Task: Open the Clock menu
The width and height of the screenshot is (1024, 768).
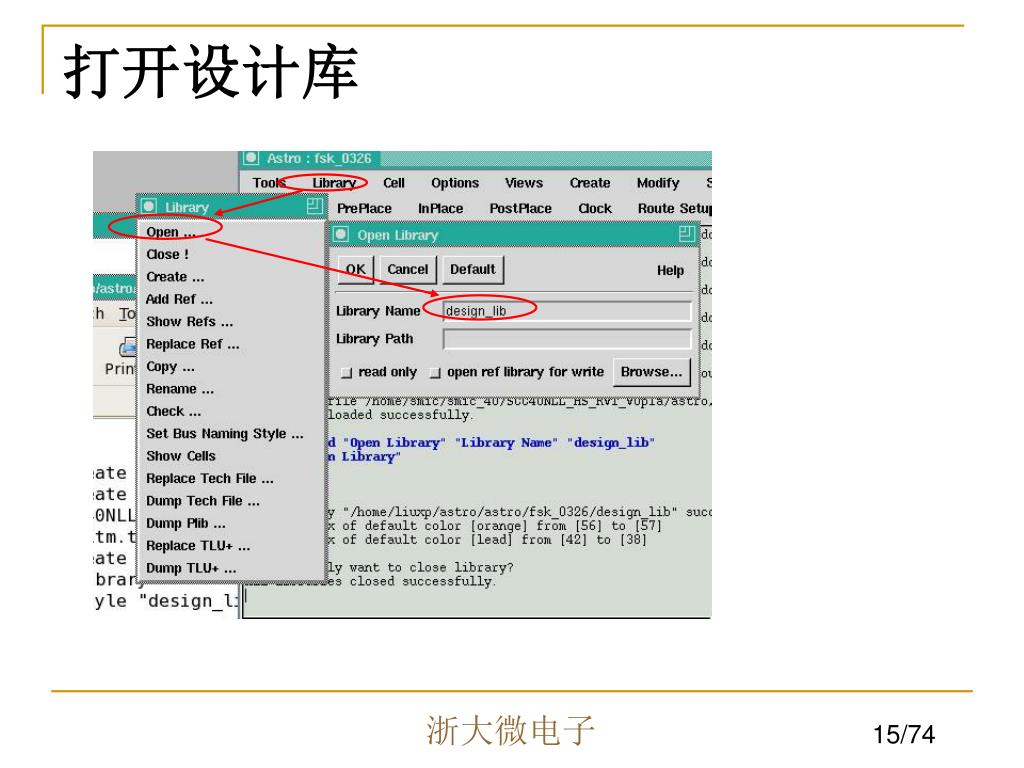Action: [x=595, y=208]
